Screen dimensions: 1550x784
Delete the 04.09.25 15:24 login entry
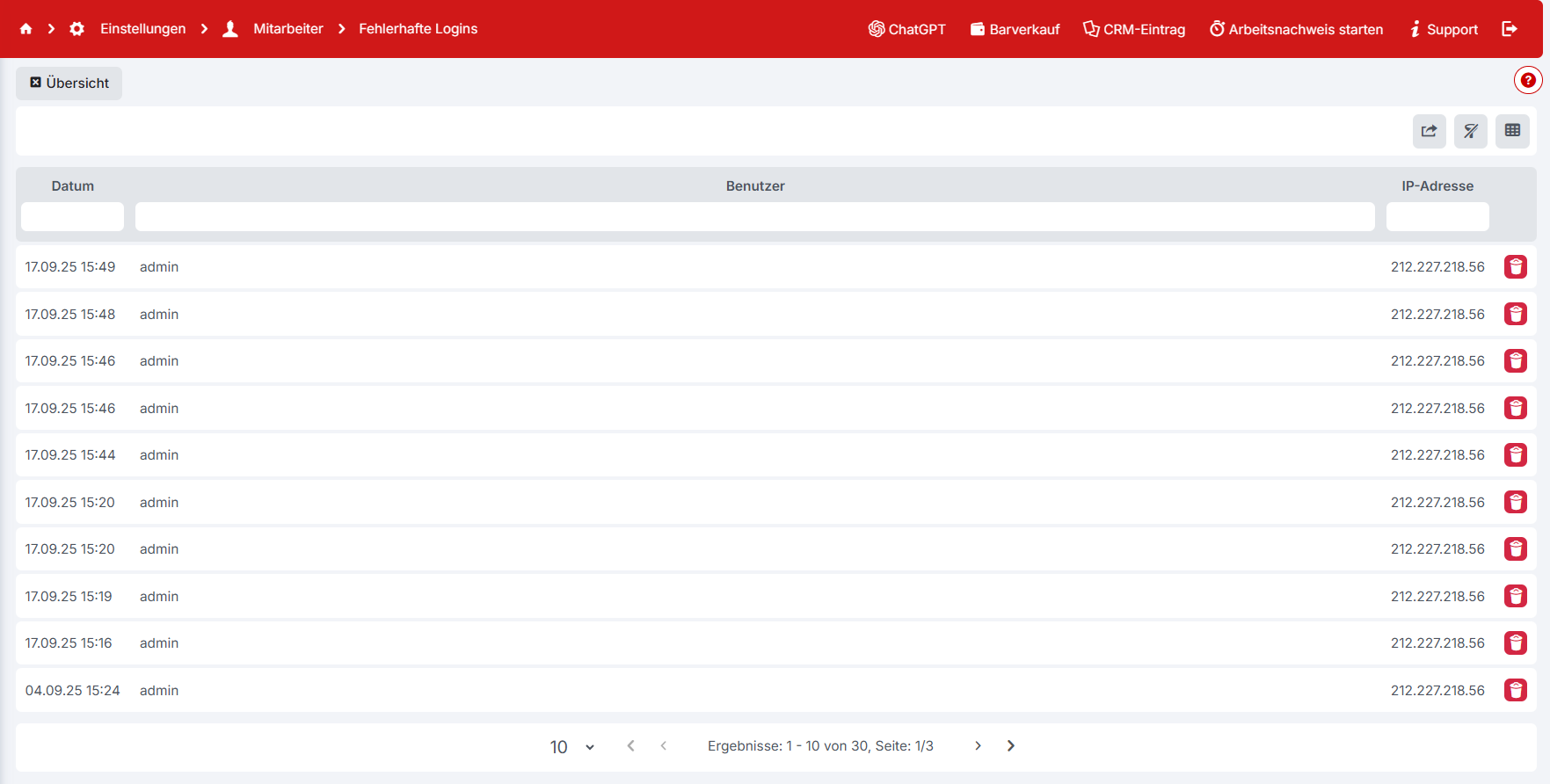(1515, 691)
